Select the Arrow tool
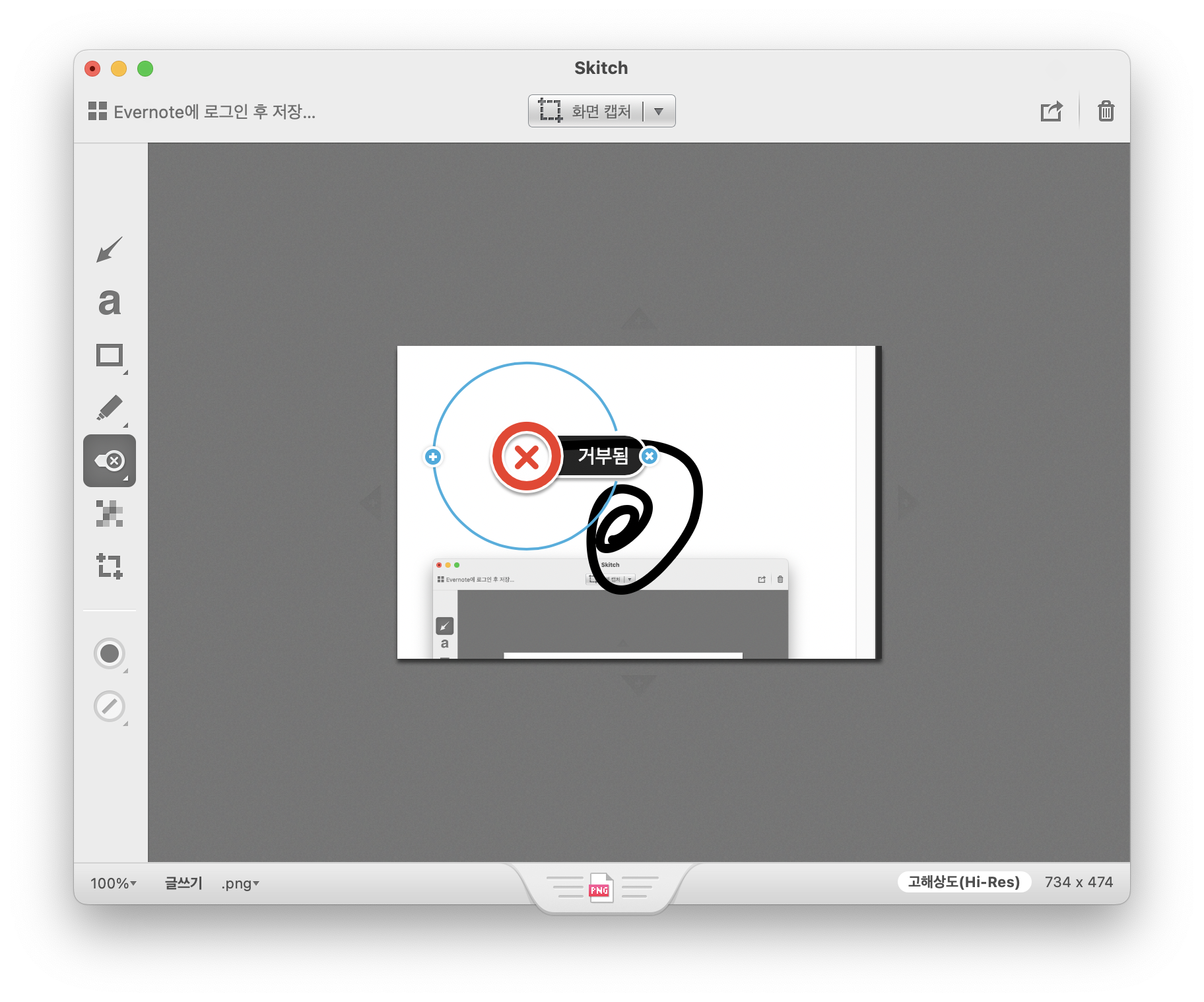Screen dimensions: 1204x1002 point(110,250)
